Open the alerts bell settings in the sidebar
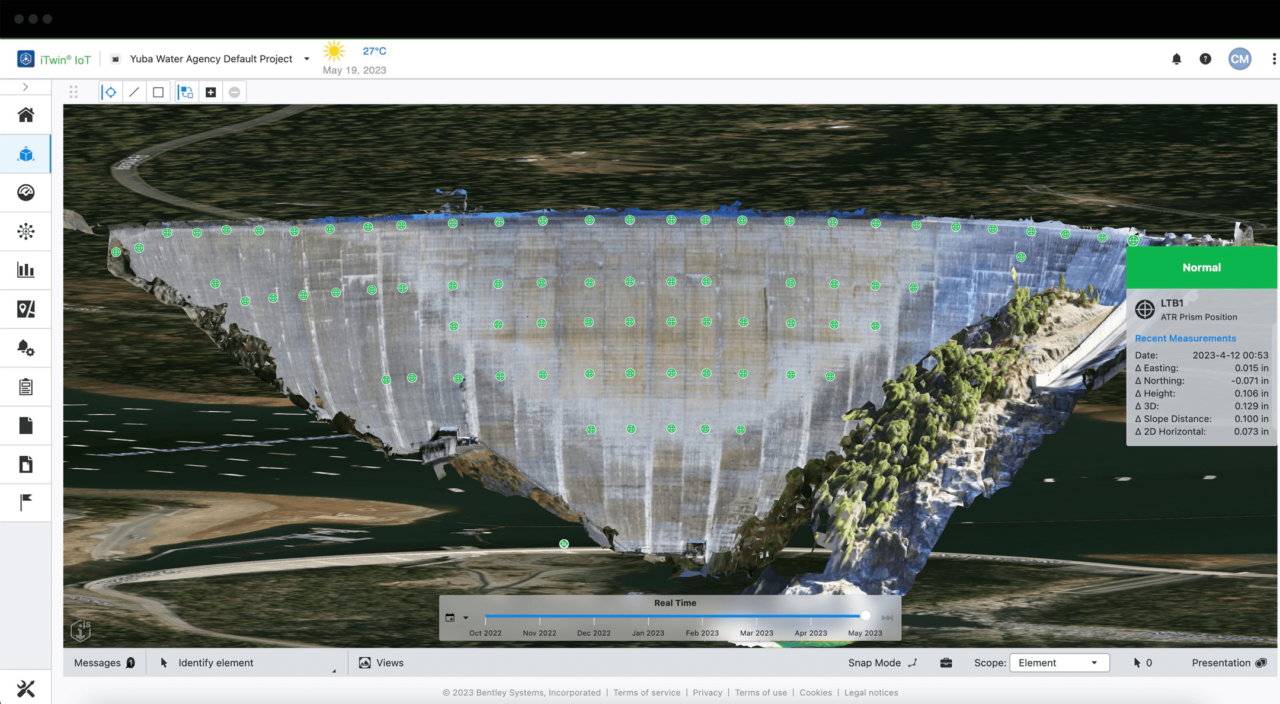 (26, 347)
